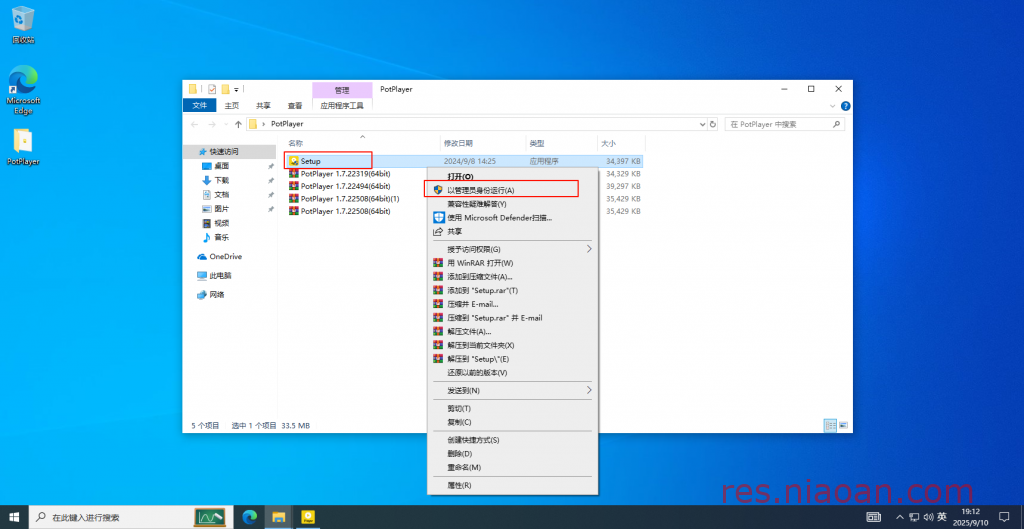Image resolution: width=1024 pixels, height=529 pixels.
Task: Select PotPlayer 1.7.22508(64bit)(1) archive
Action: click(350, 199)
